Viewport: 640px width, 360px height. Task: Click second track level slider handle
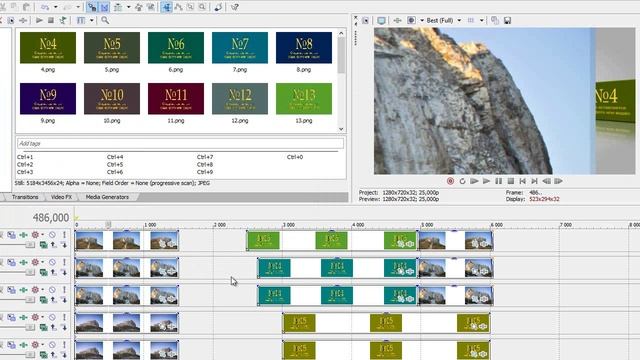pos(30,272)
